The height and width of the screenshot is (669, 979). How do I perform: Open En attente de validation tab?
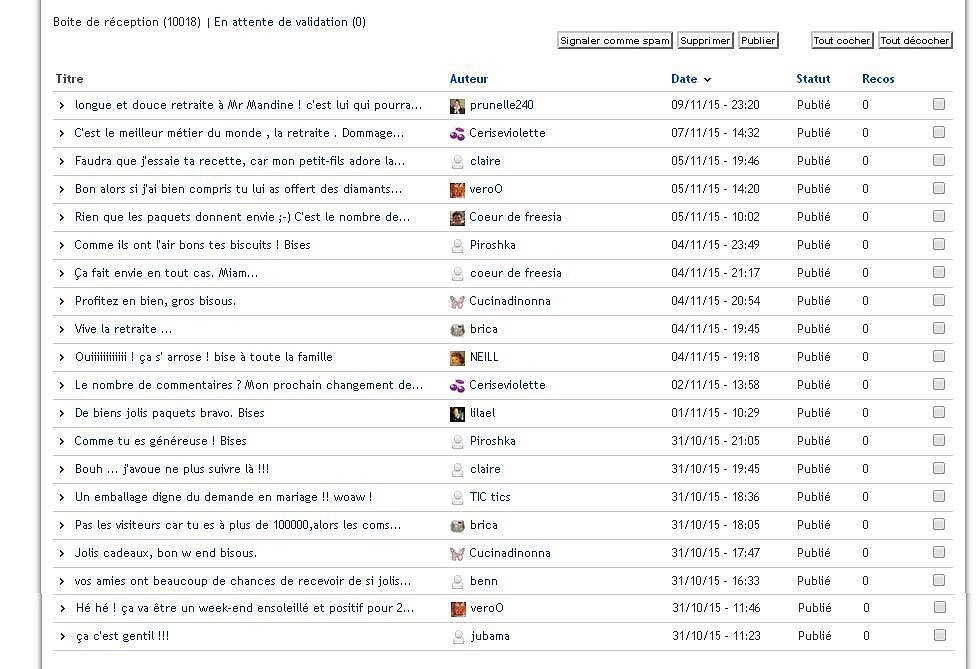(x=290, y=22)
